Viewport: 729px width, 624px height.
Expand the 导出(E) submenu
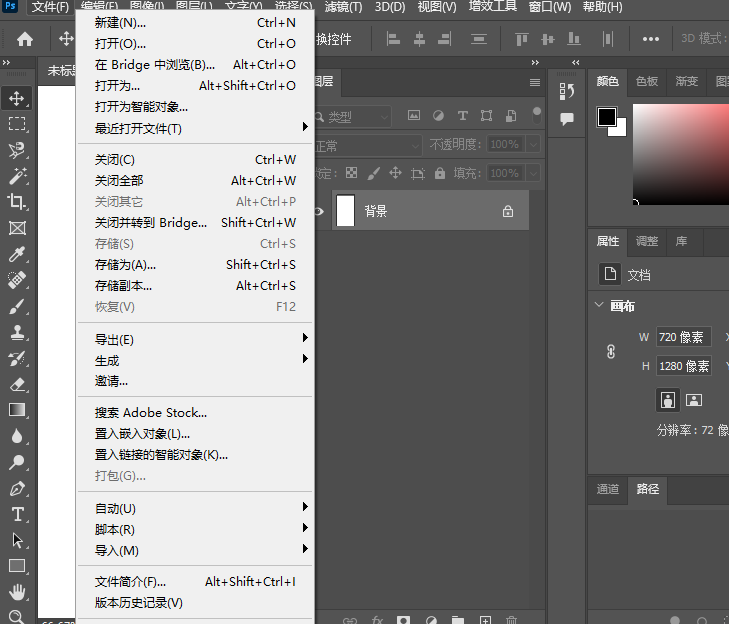pos(195,339)
